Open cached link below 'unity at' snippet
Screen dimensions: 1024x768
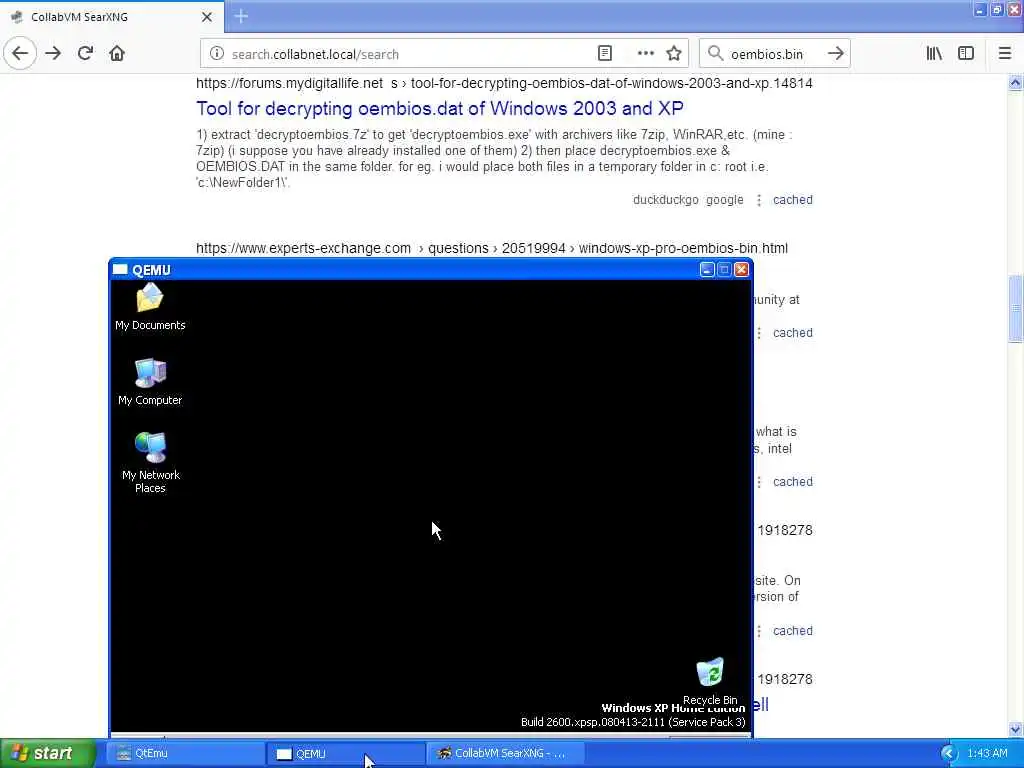(x=793, y=333)
